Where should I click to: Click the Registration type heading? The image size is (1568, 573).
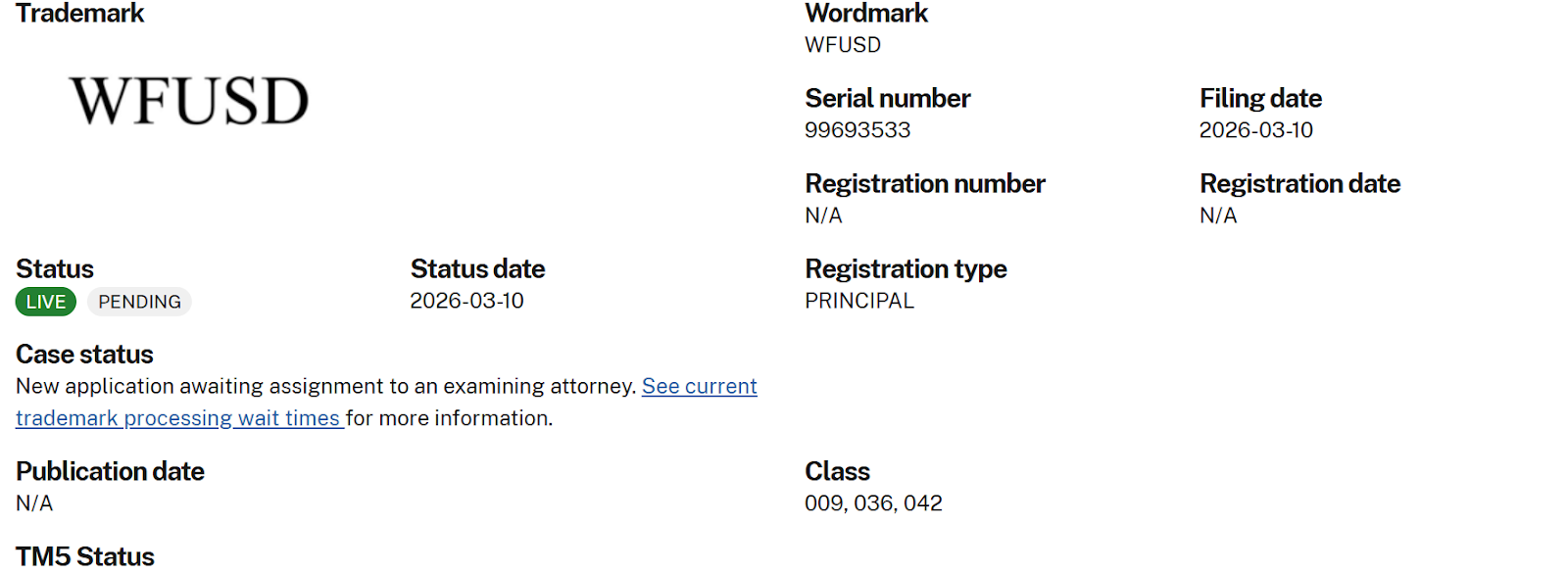pos(906,269)
